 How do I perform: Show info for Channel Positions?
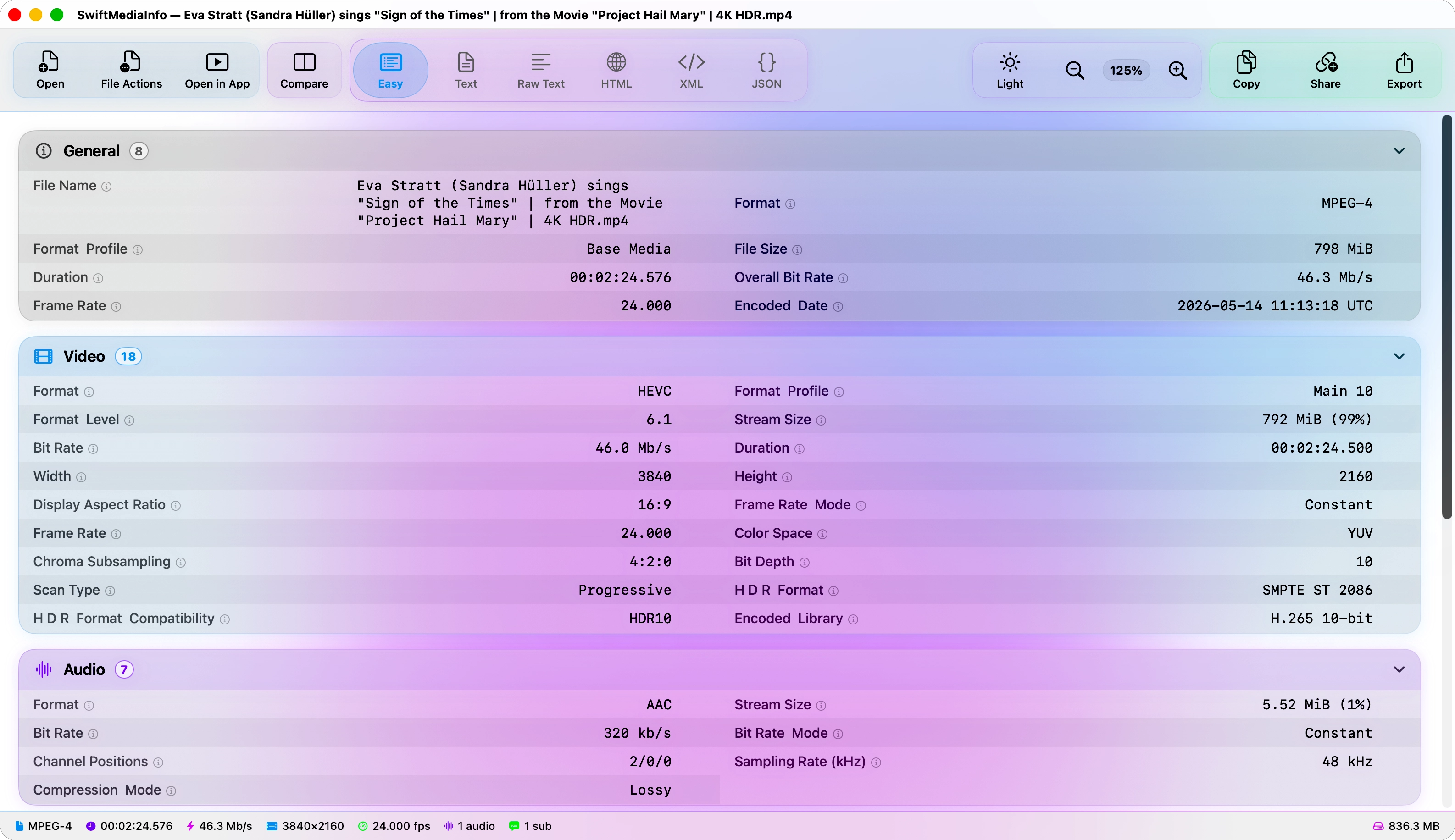pyautogui.click(x=158, y=763)
